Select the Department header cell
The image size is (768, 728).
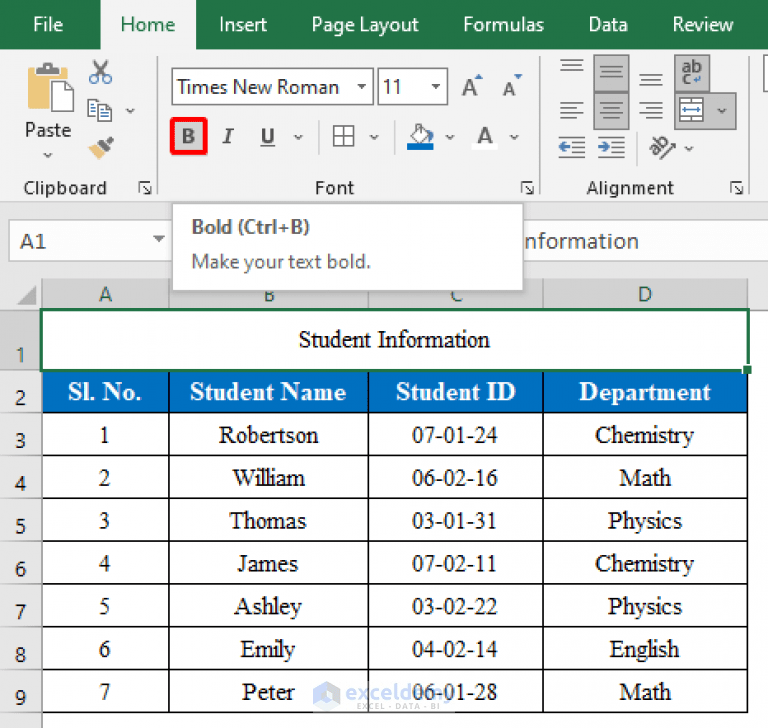point(645,392)
